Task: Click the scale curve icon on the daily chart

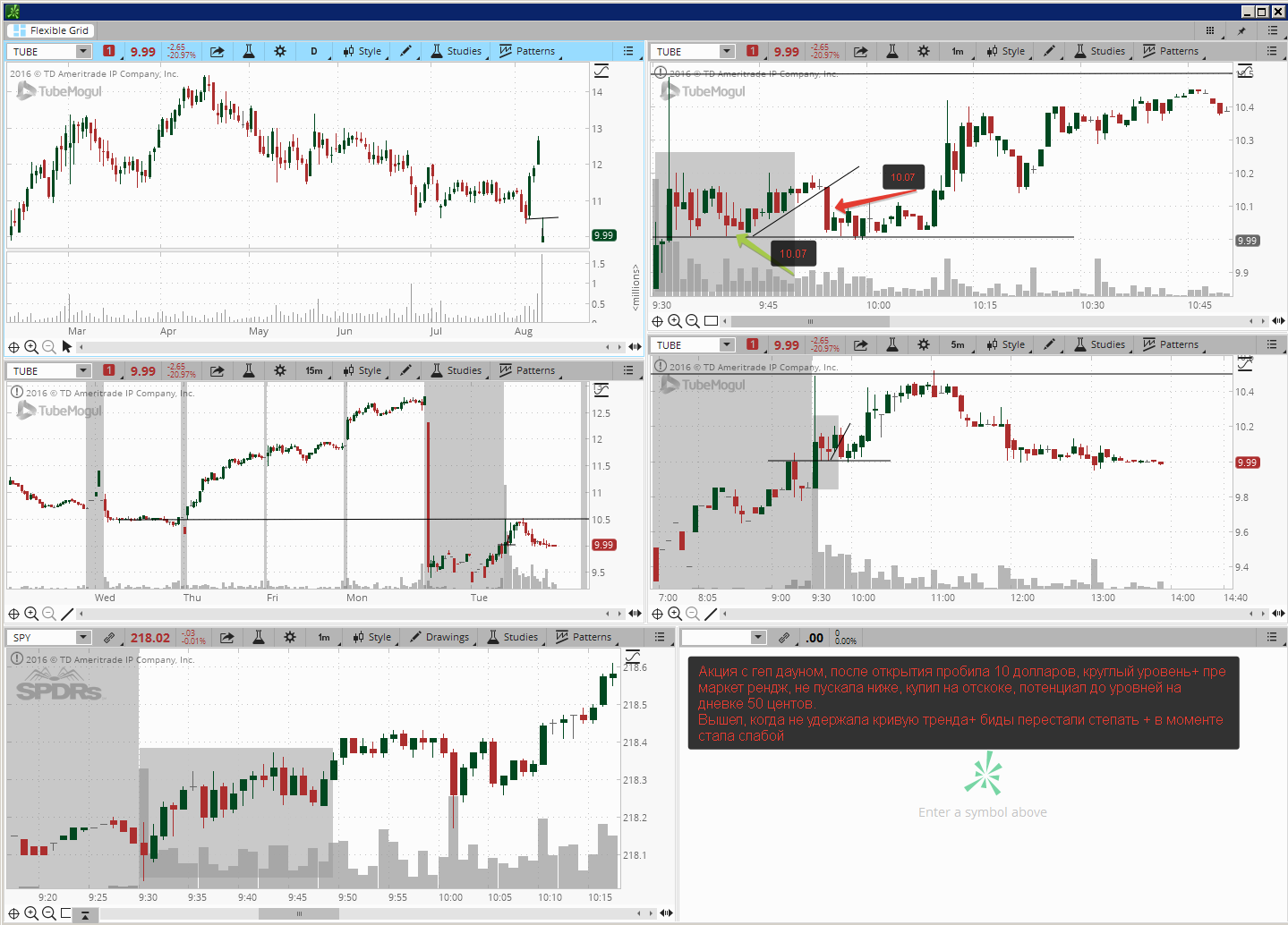Action: point(601,71)
